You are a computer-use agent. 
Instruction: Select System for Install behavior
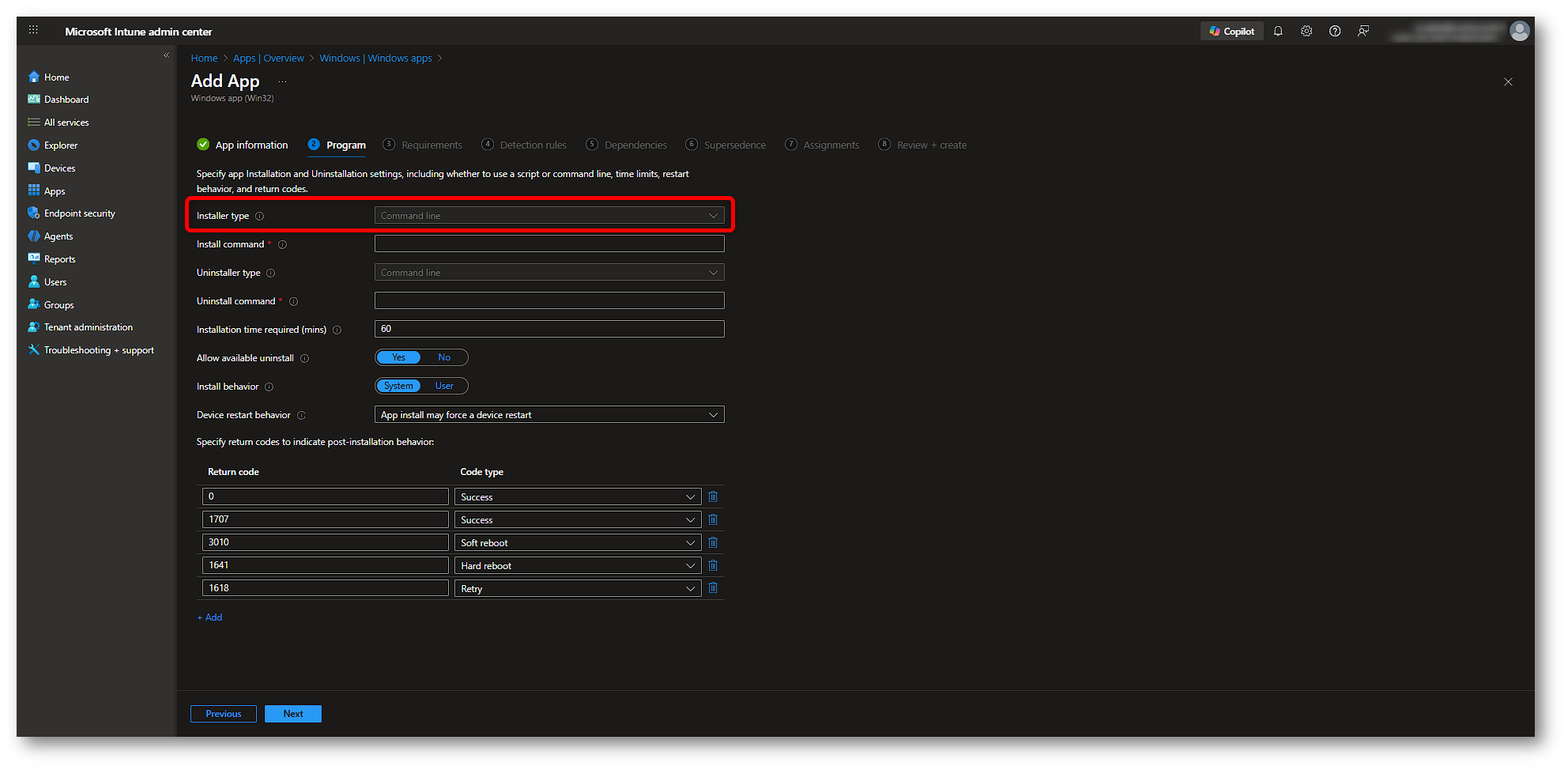398,386
